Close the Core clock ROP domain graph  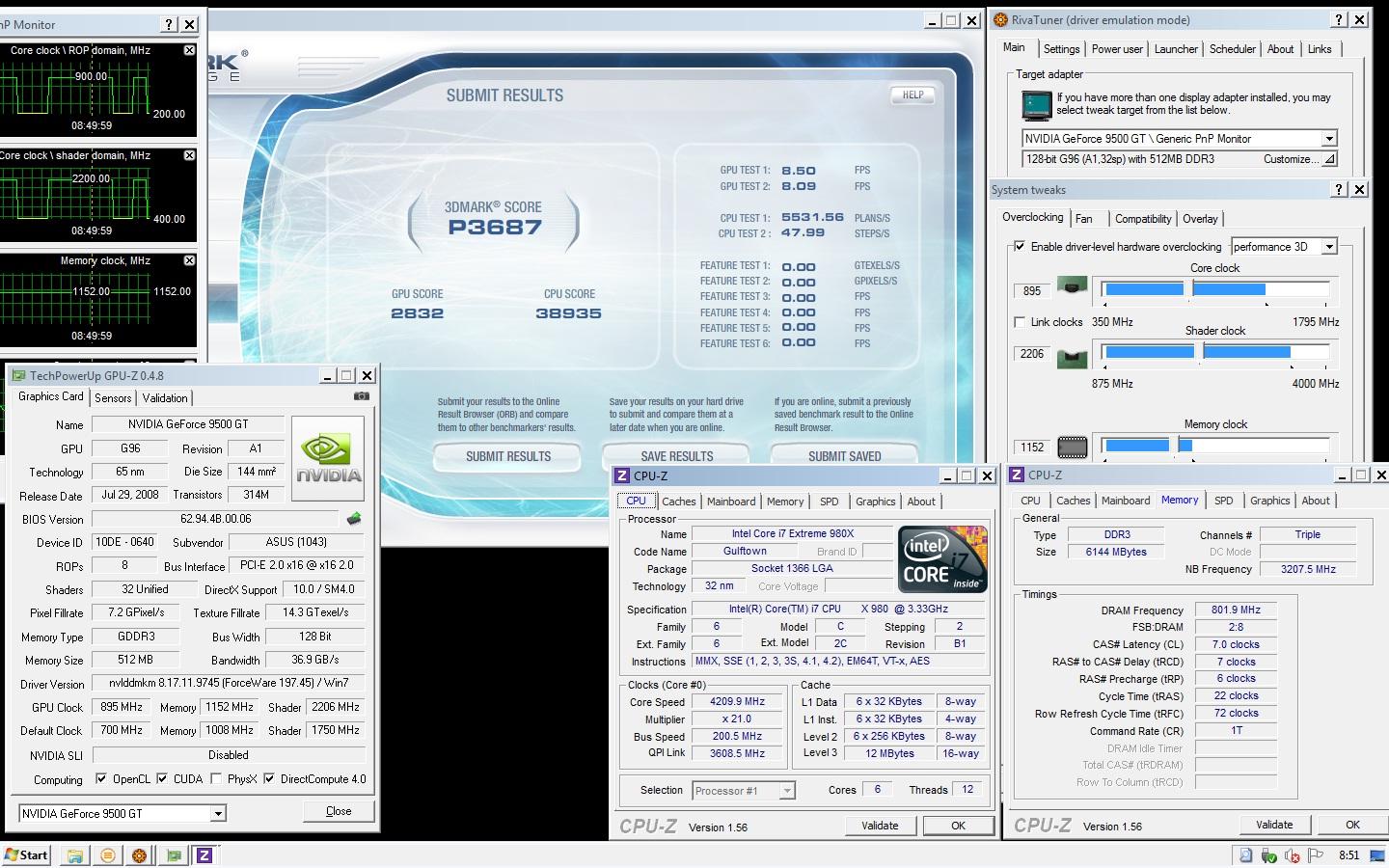189,50
